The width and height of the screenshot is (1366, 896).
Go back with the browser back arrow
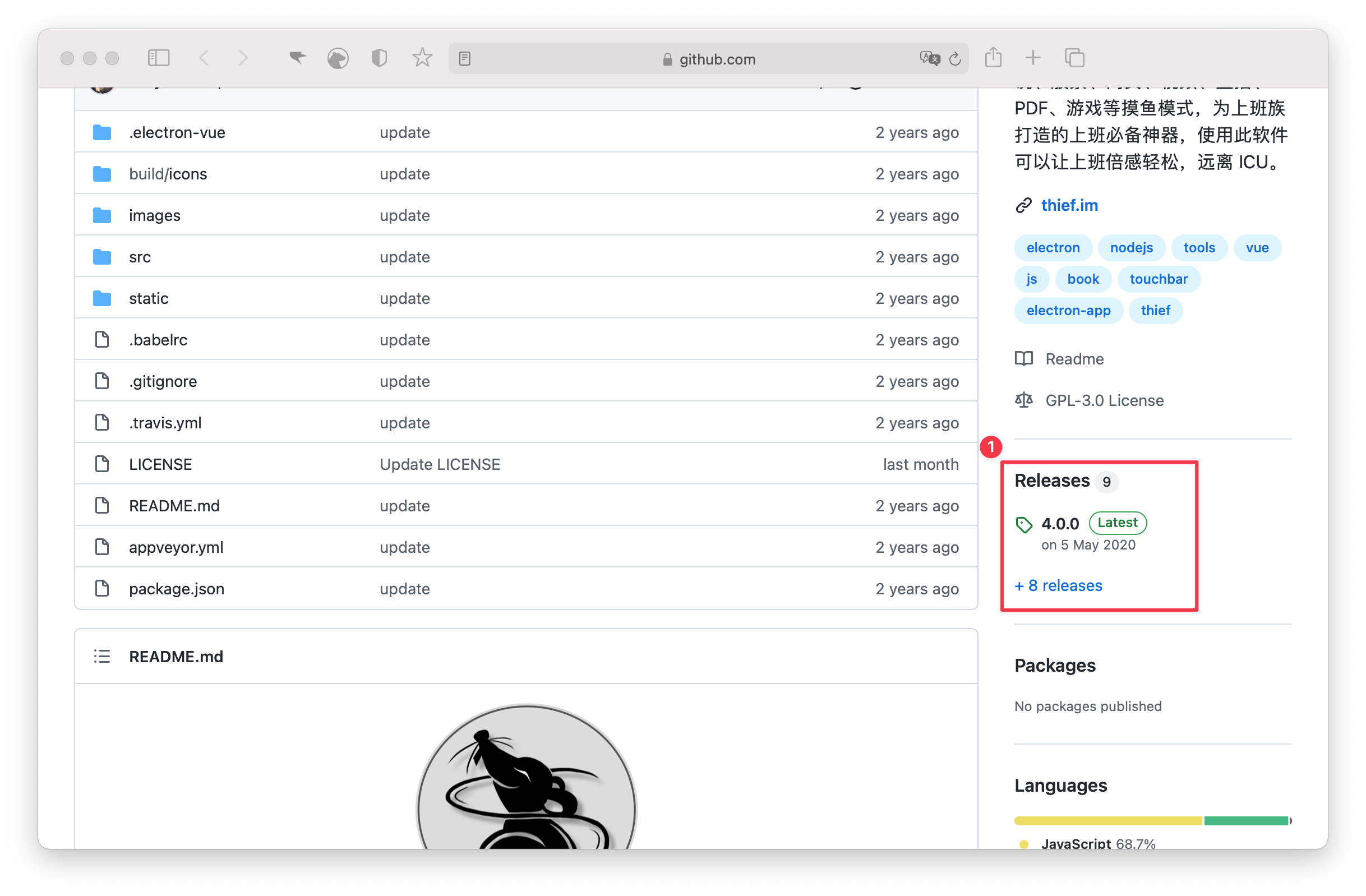[x=204, y=58]
